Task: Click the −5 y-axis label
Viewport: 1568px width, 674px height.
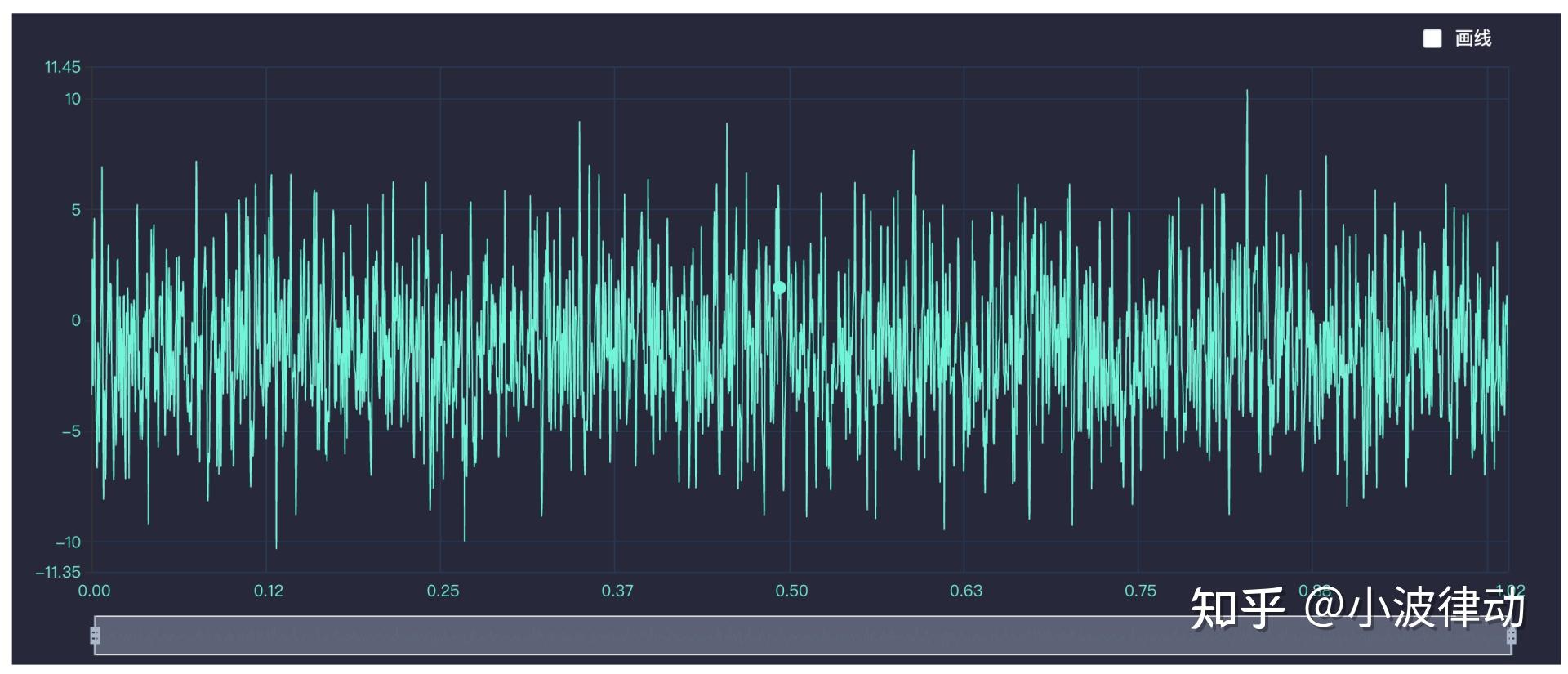Action: point(72,431)
